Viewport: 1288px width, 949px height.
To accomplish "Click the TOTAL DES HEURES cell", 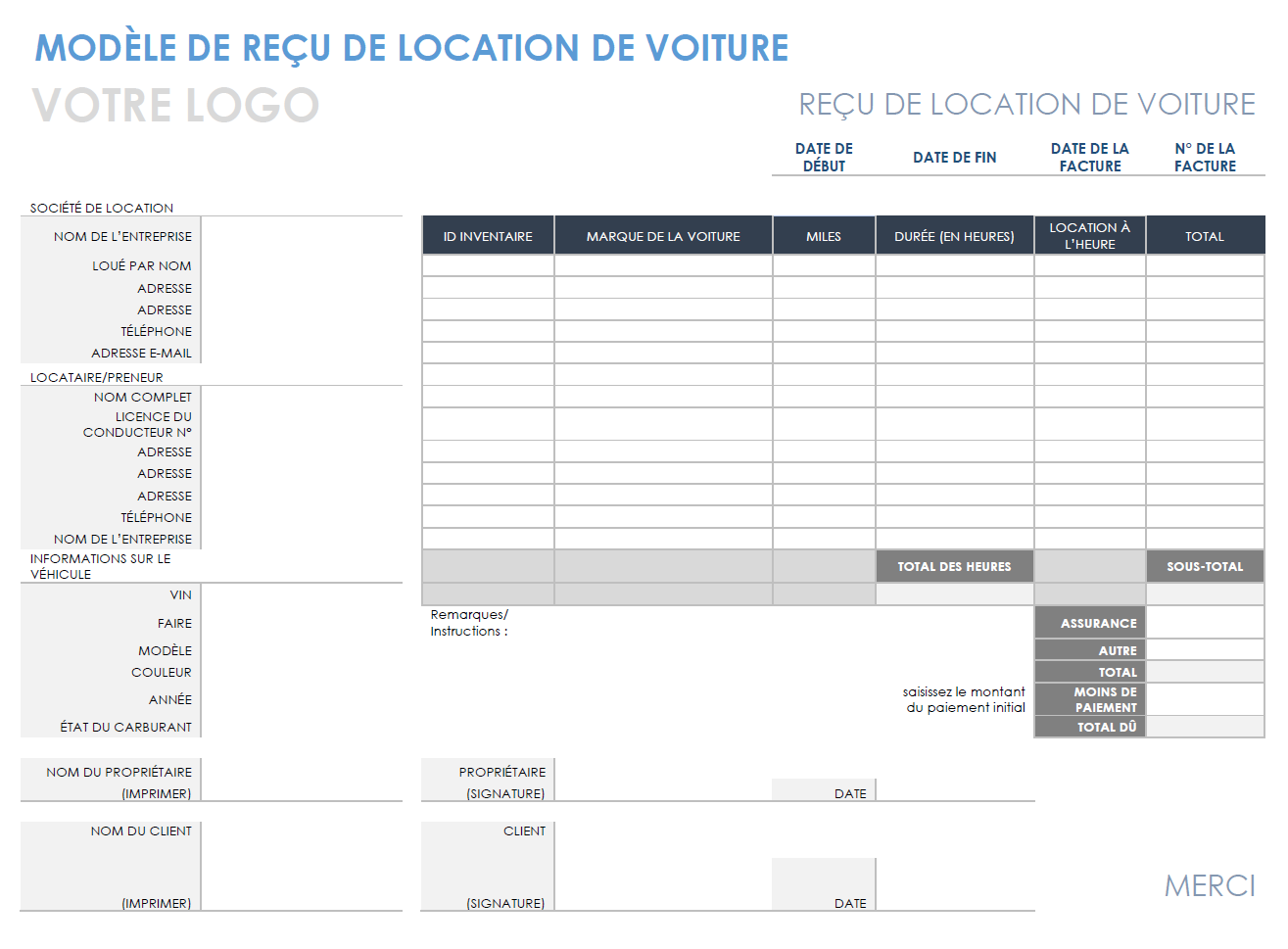I will (x=954, y=566).
